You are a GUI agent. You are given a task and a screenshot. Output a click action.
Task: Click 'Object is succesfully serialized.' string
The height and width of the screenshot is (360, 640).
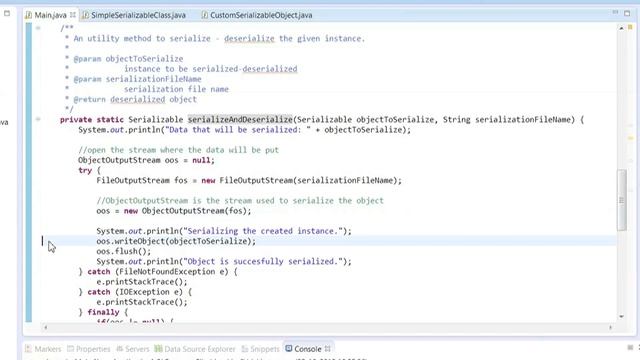[x=262, y=262]
